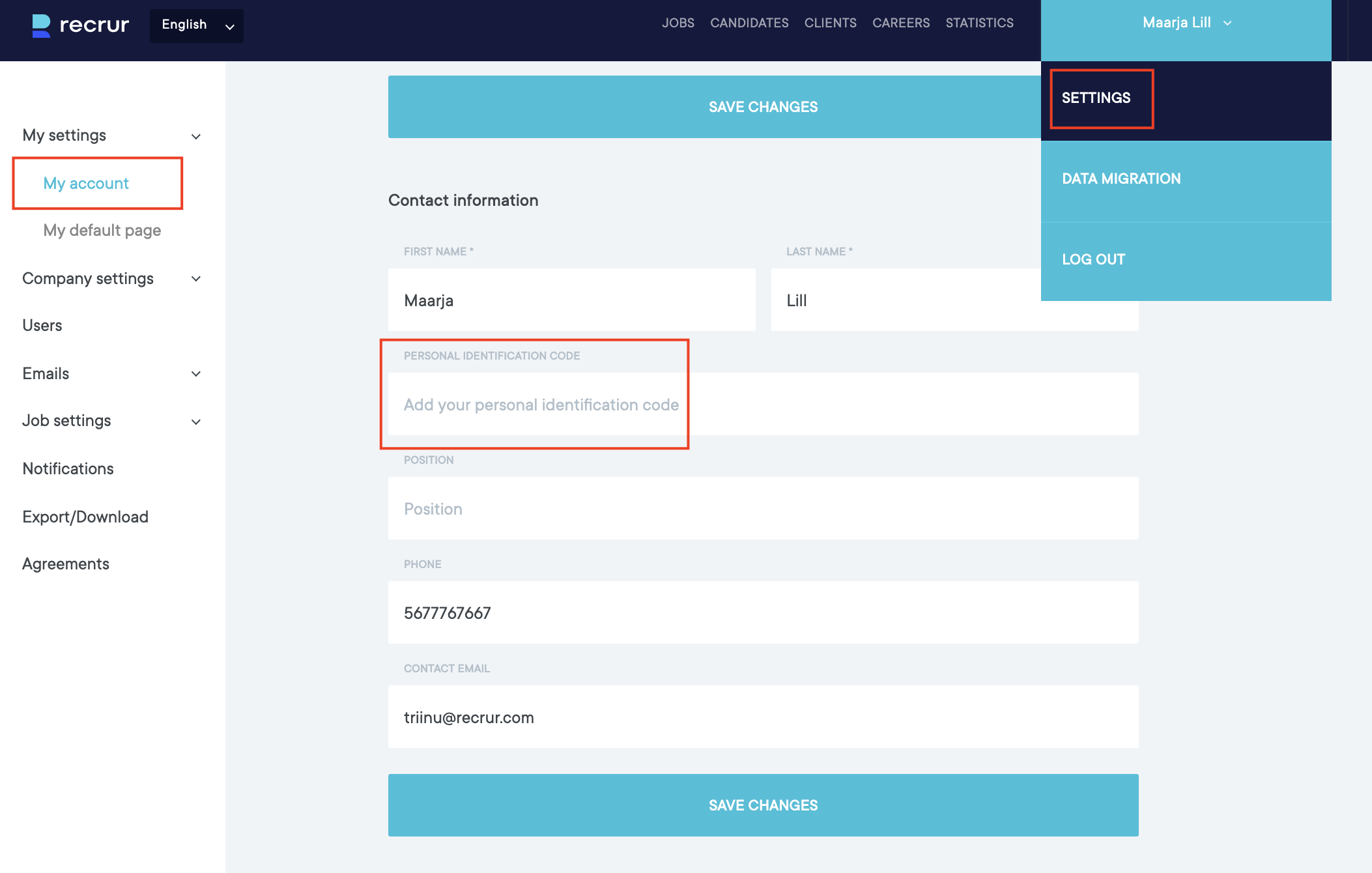Select Settings in user dropdown menu
This screenshot has width=1372, height=873.
click(x=1096, y=98)
